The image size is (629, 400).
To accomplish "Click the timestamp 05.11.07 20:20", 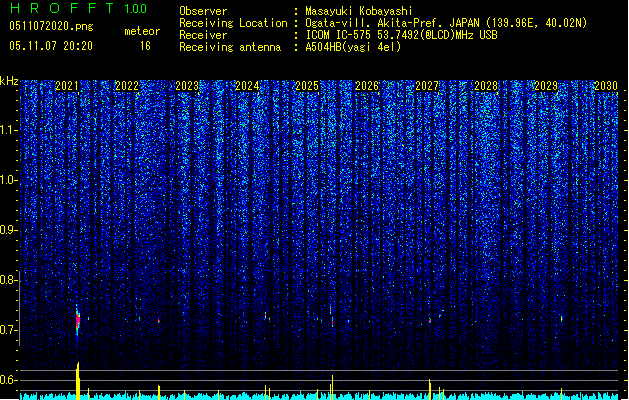I will (x=51, y=46).
